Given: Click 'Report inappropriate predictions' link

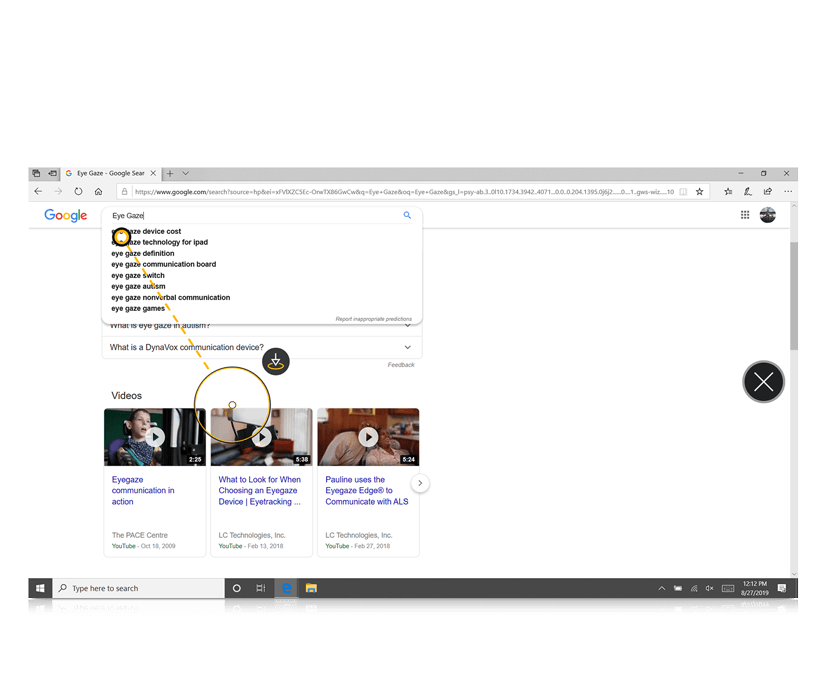Looking at the screenshot, I should click(x=373, y=319).
